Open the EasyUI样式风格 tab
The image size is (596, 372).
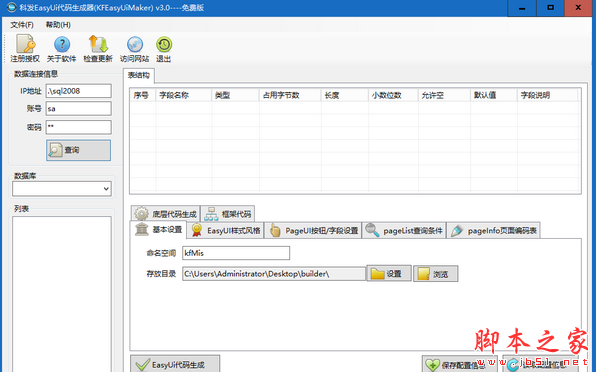[x=226, y=230]
